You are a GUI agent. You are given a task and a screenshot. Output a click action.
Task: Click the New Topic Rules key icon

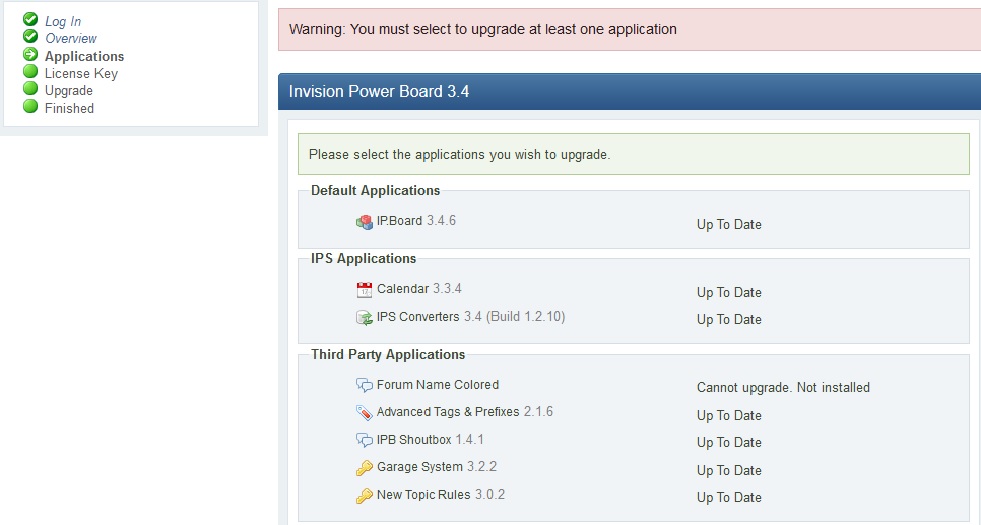click(364, 496)
